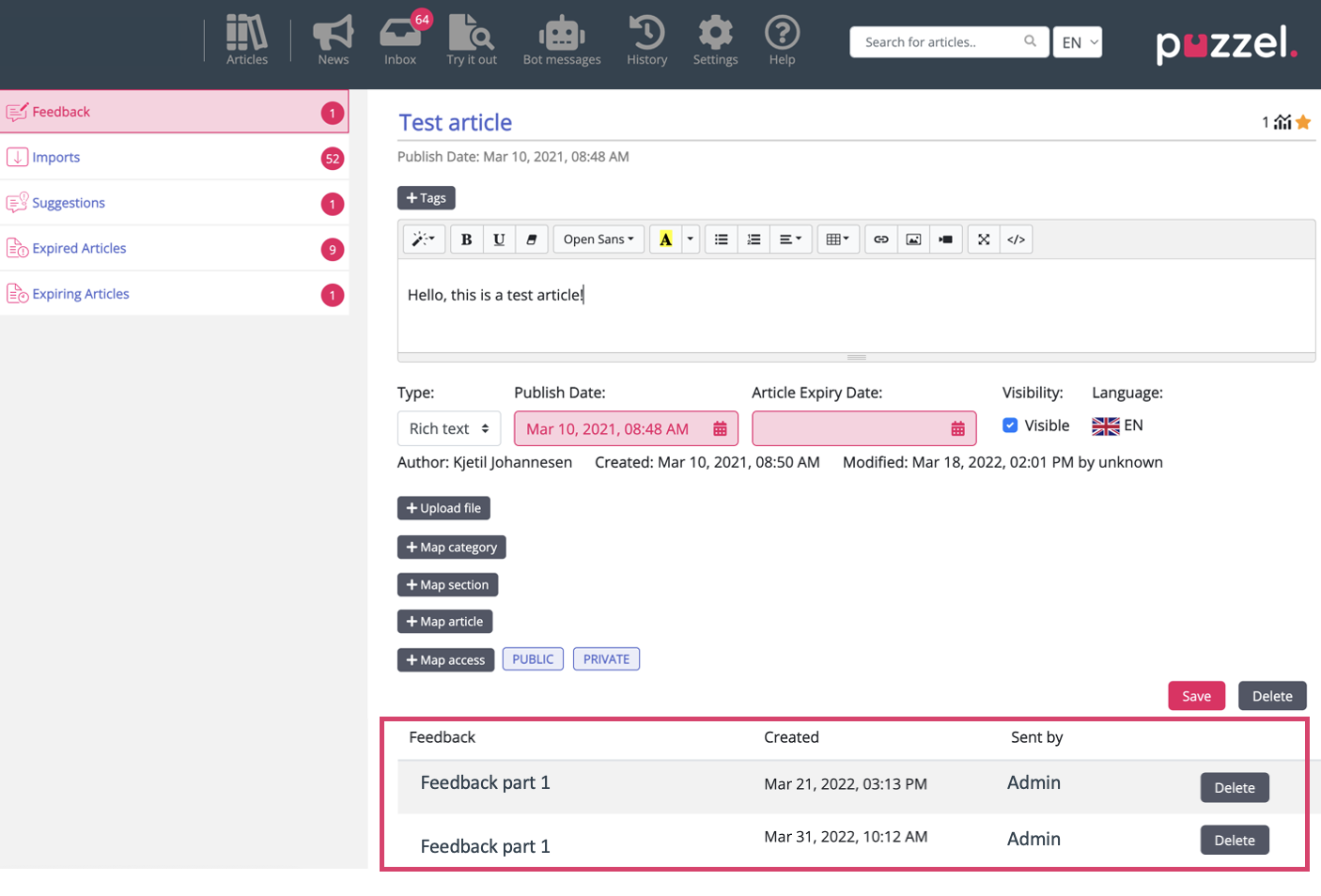Expand the Open Sans font dropdown
This screenshot has width=1321, height=896.
click(598, 239)
